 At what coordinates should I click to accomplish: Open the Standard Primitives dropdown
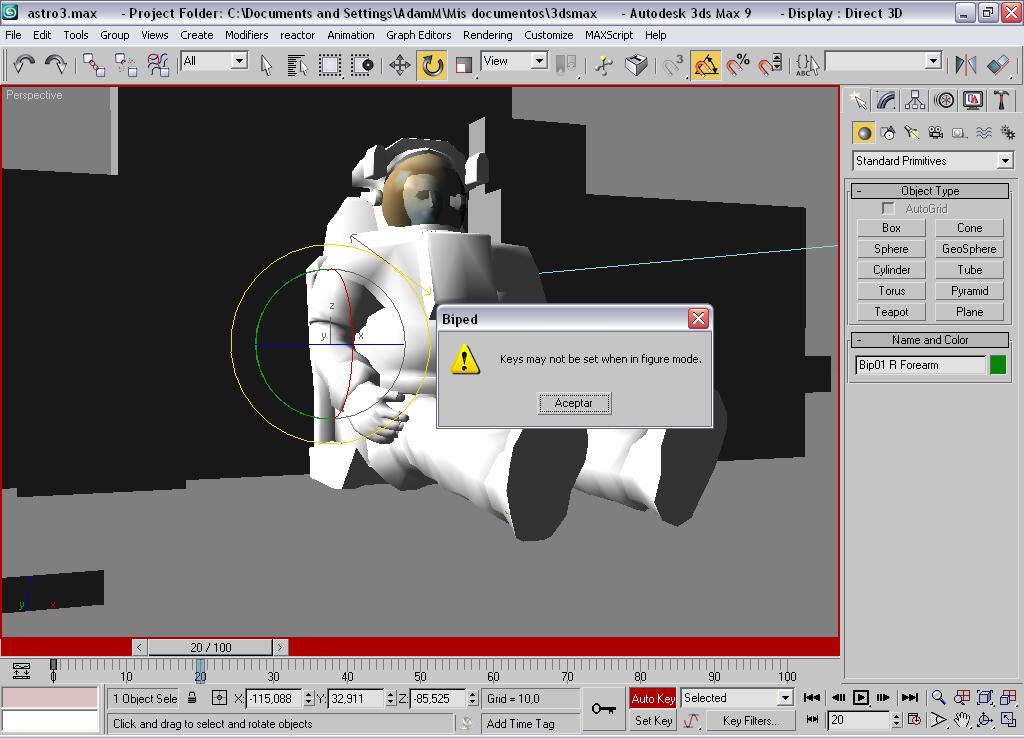(x=933, y=161)
